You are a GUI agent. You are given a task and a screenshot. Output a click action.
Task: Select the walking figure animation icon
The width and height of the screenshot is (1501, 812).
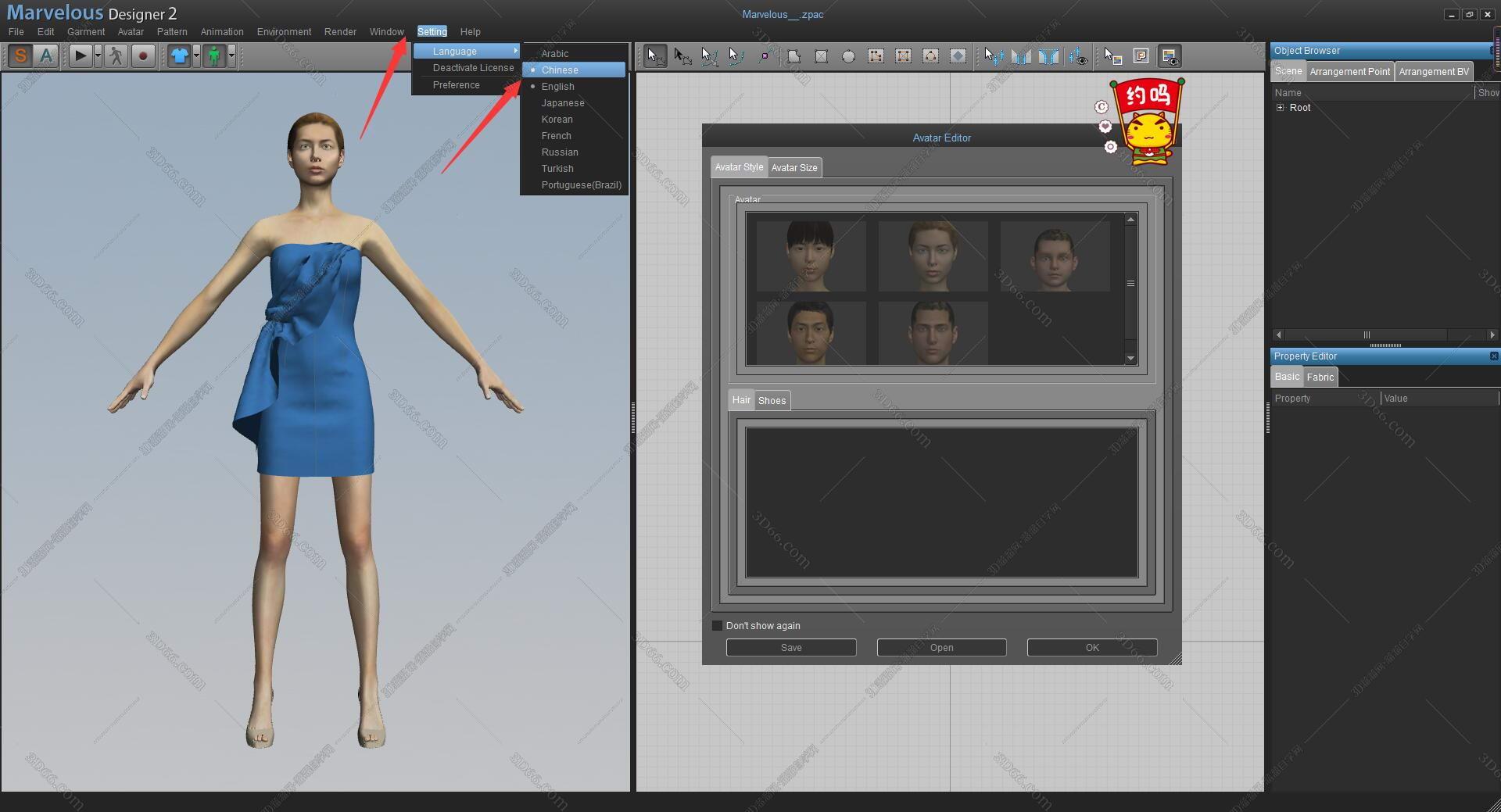(x=116, y=55)
